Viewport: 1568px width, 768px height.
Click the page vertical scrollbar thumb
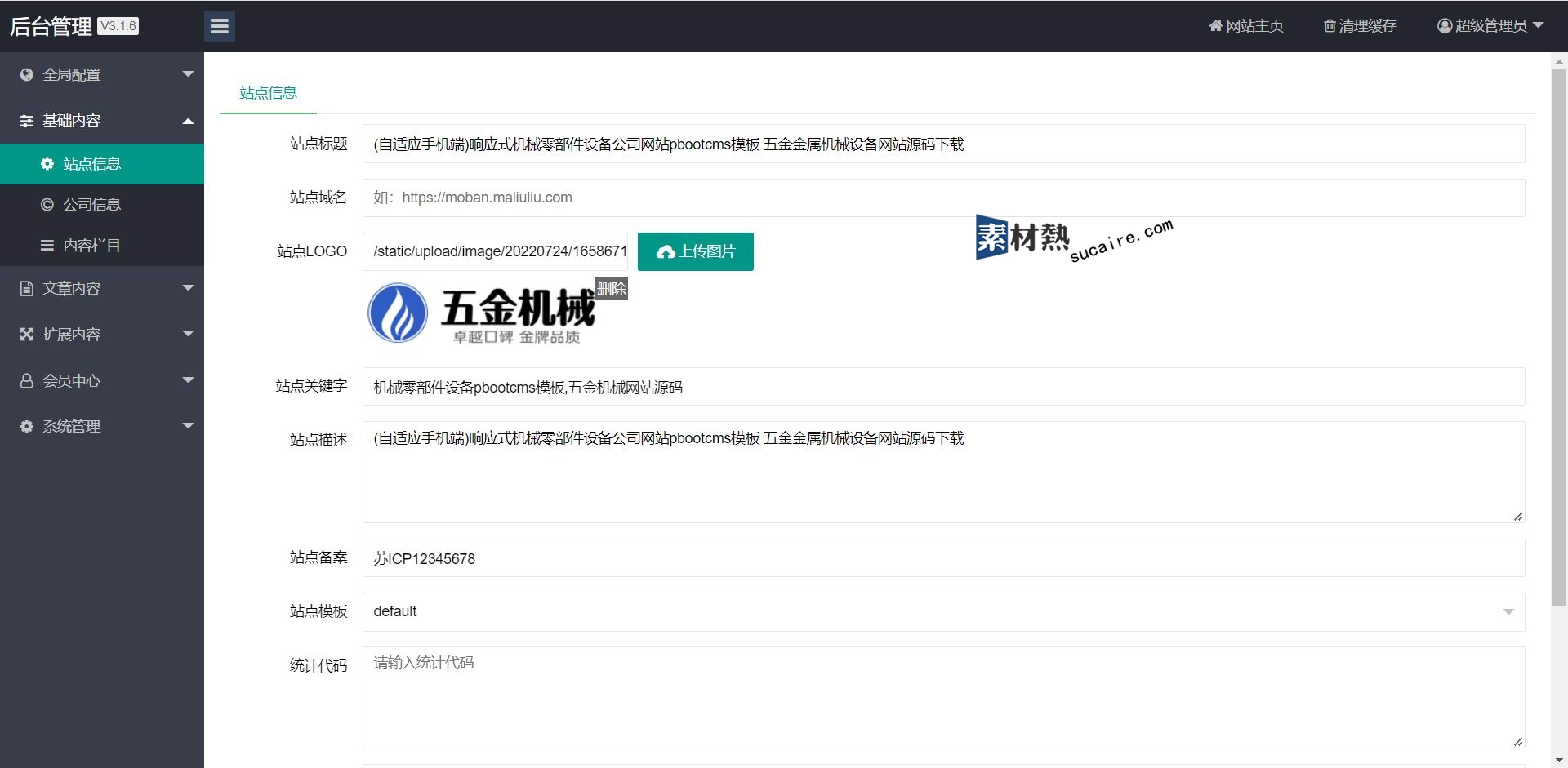click(x=1559, y=337)
